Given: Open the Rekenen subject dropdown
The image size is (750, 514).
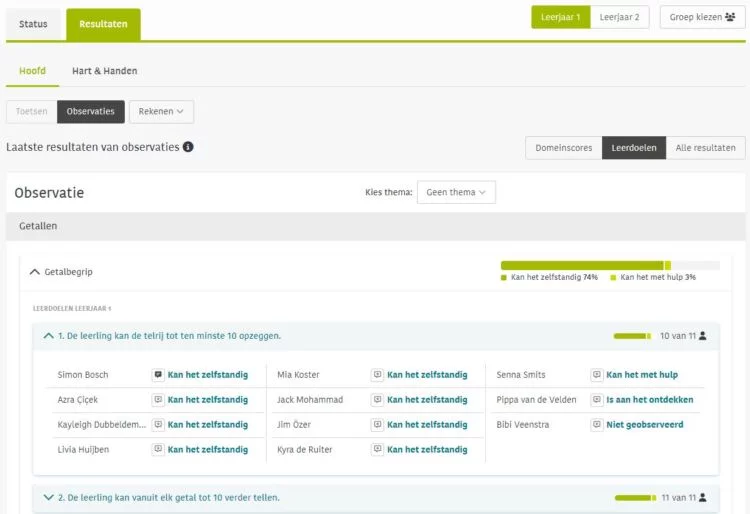Looking at the screenshot, I should pyautogui.click(x=161, y=112).
